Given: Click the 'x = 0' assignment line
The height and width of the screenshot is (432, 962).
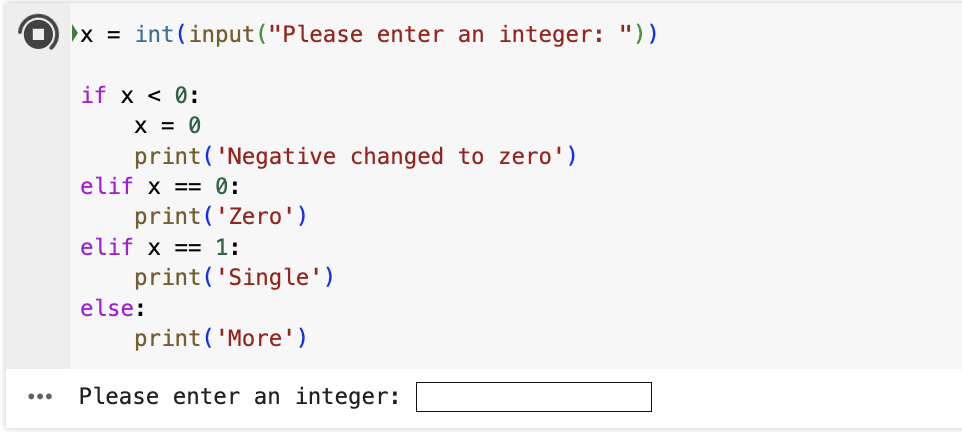Looking at the screenshot, I should coord(168,126).
